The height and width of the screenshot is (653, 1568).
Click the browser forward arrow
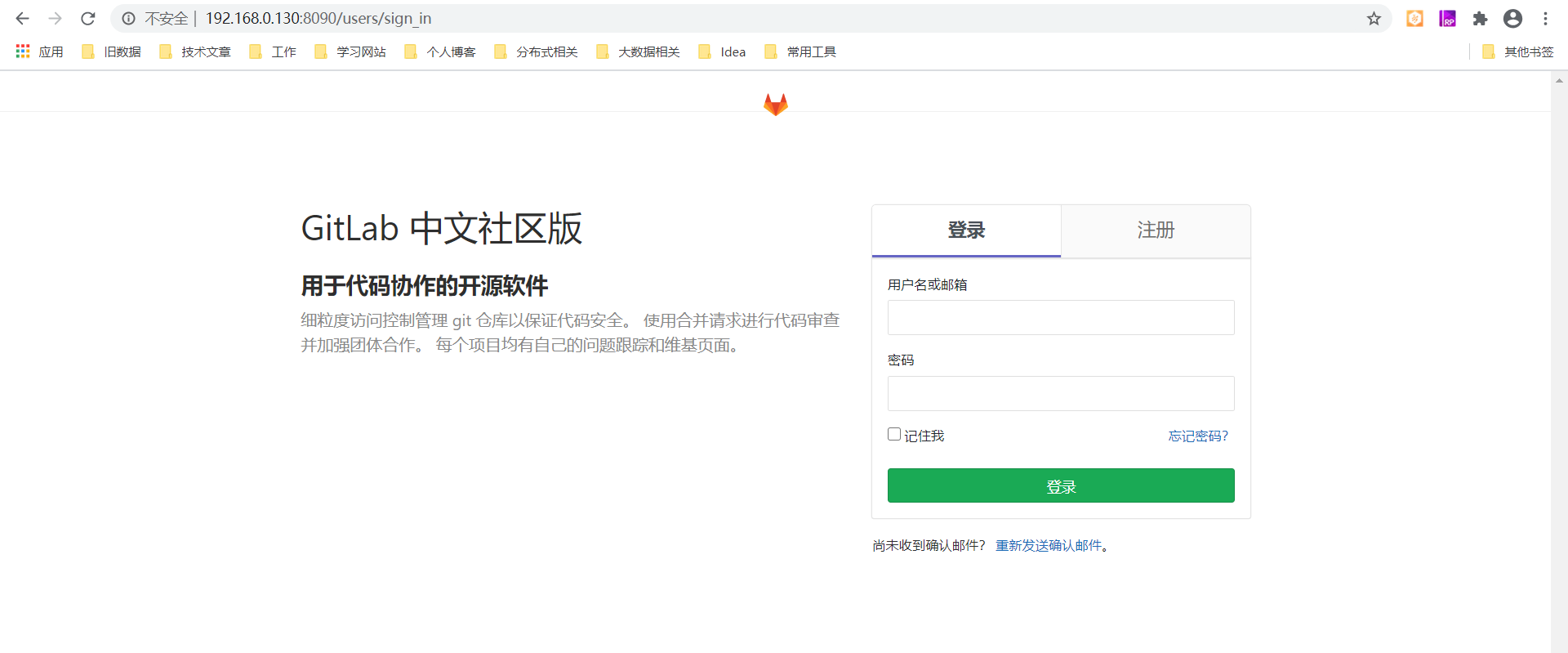click(55, 18)
